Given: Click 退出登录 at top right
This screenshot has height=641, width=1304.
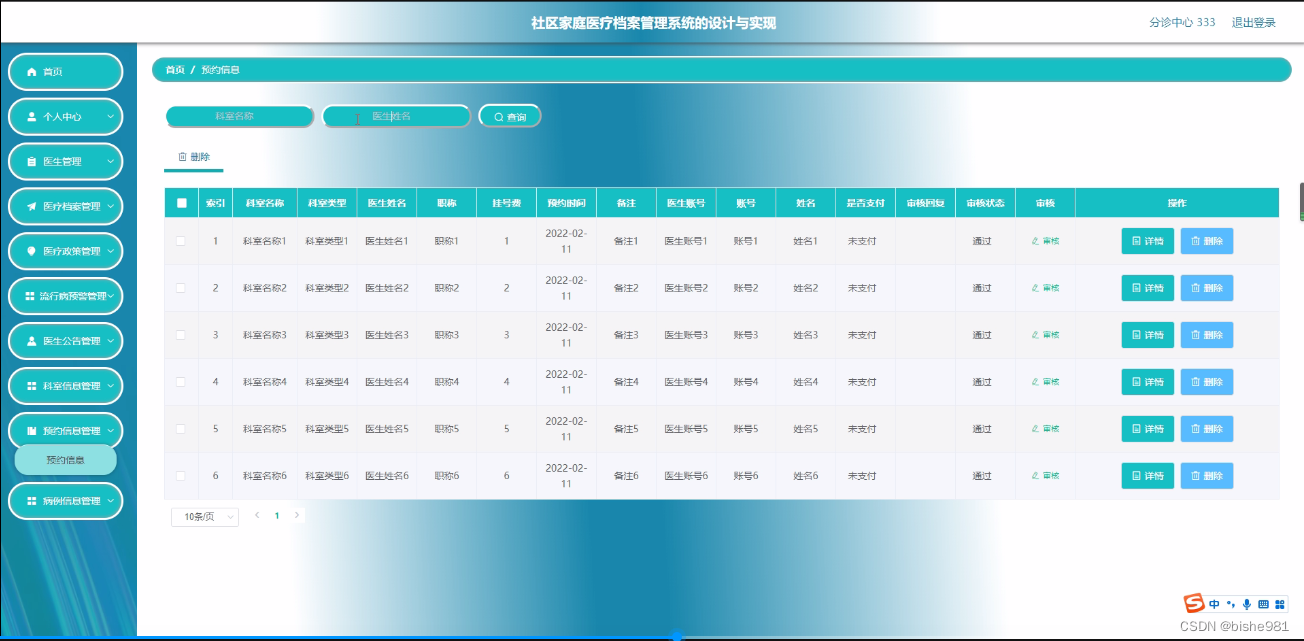Looking at the screenshot, I should tap(1252, 22).
